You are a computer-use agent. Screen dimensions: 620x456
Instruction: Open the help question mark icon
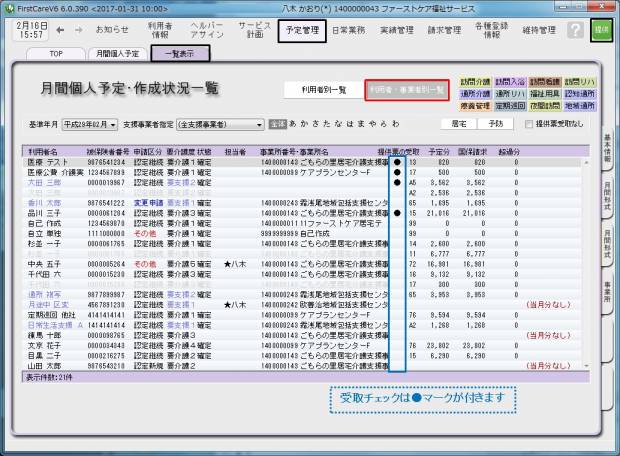pyautogui.click(x=575, y=31)
